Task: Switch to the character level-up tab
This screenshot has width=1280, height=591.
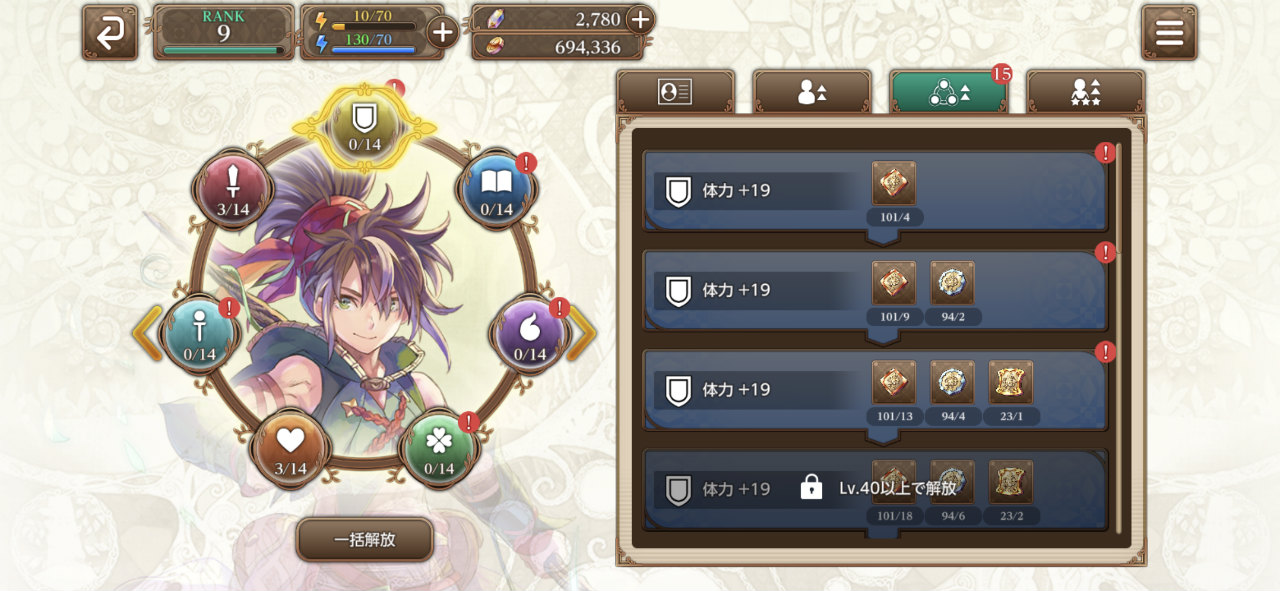Action: point(812,92)
